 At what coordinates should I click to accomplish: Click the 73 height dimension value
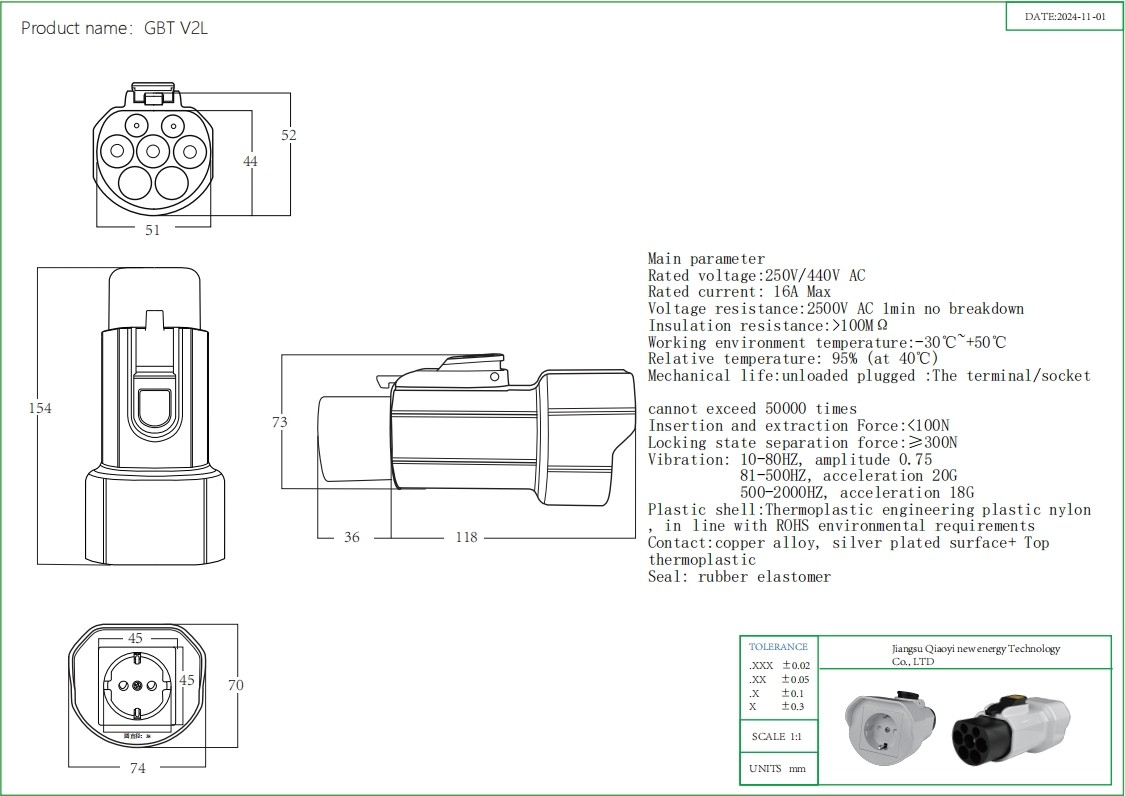(x=280, y=422)
